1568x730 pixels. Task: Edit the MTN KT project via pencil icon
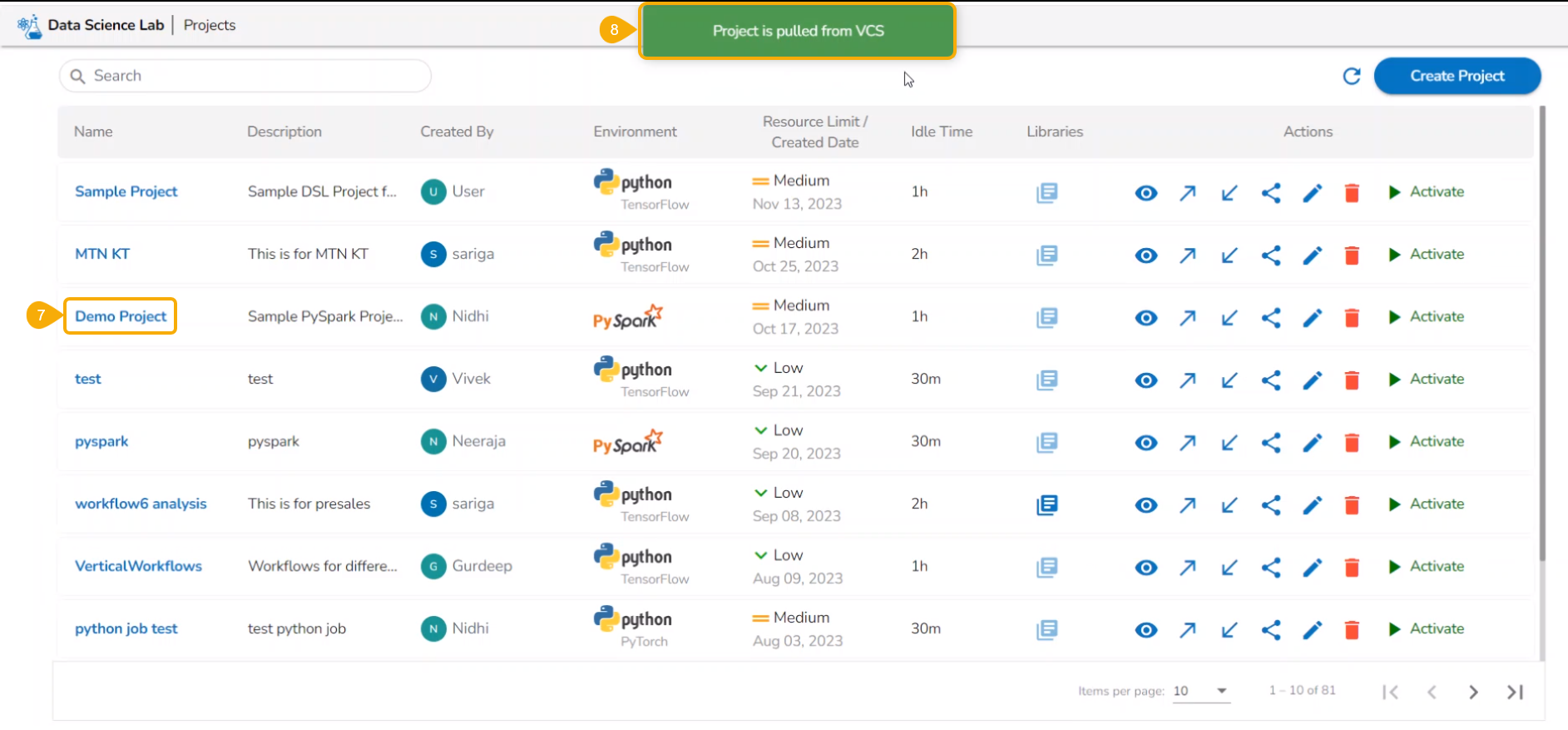pos(1312,256)
